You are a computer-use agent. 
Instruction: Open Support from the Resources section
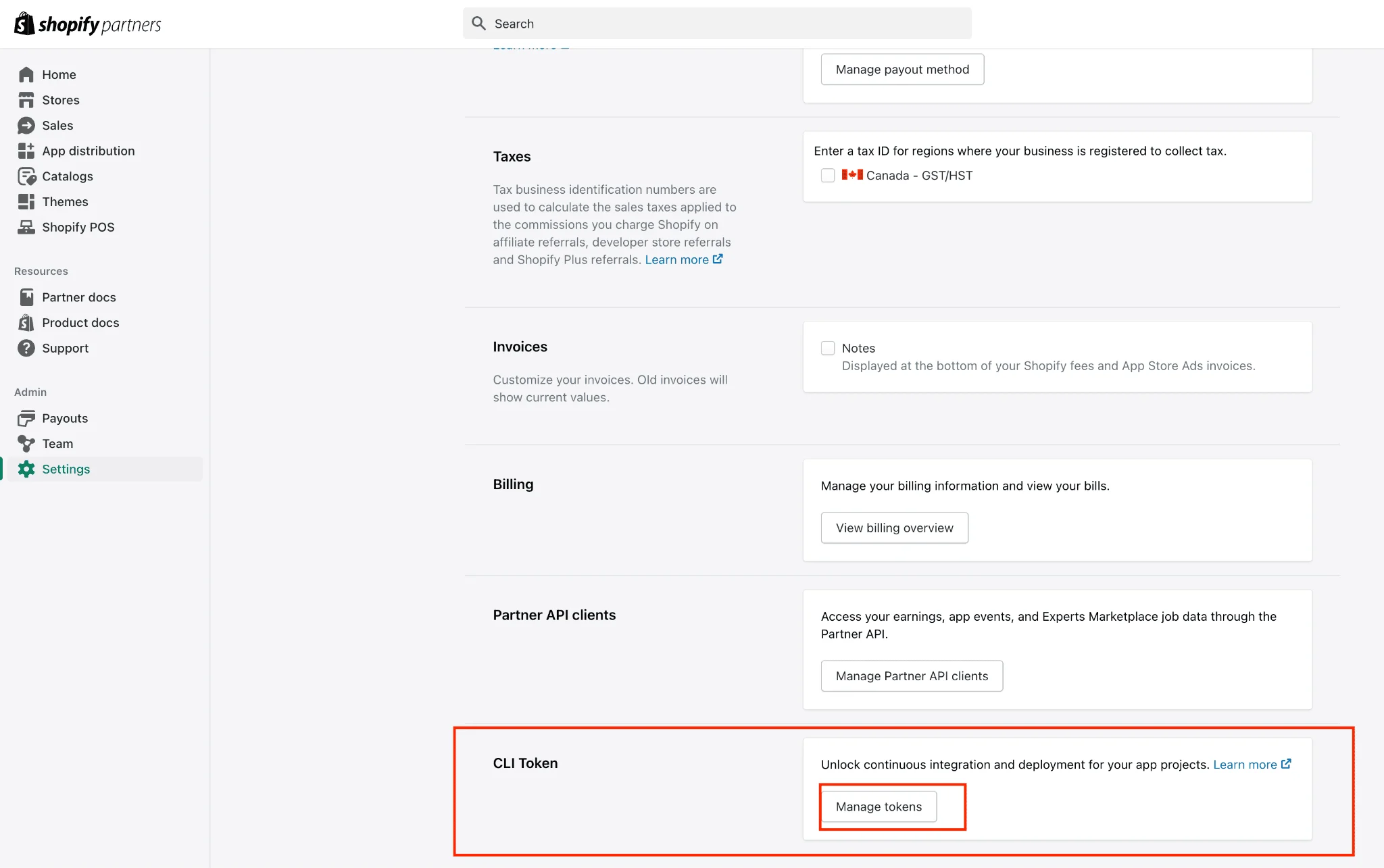coord(65,348)
